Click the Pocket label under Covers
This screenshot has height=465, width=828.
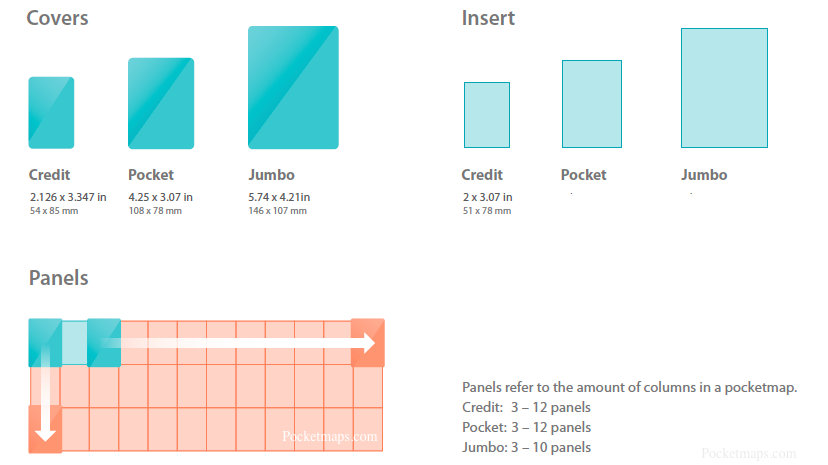[x=151, y=175]
